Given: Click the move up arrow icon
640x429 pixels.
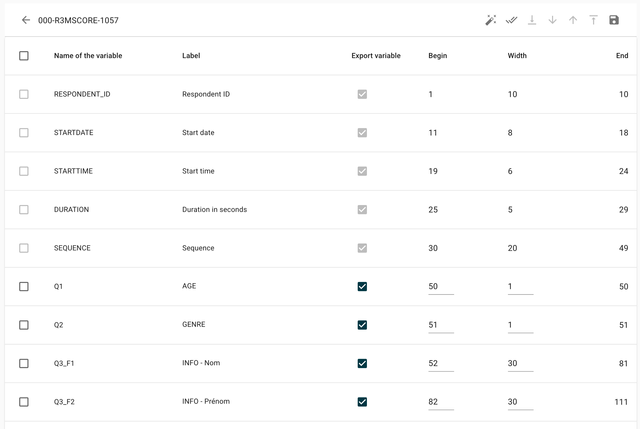Looking at the screenshot, I should 573,20.
